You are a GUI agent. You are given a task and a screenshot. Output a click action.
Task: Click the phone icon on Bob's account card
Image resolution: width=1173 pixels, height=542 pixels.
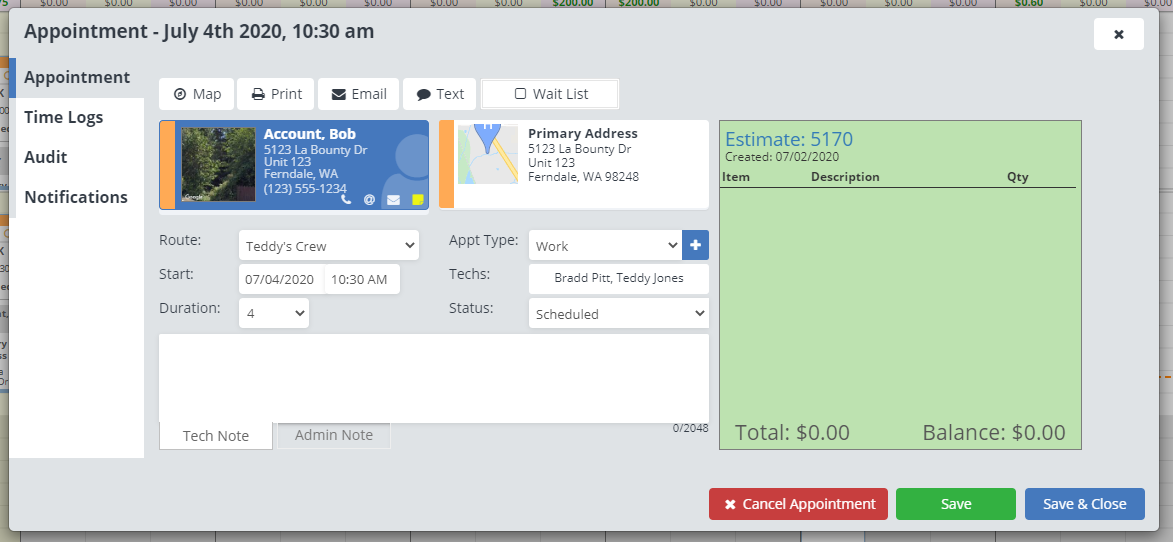[x=346, y=200]
